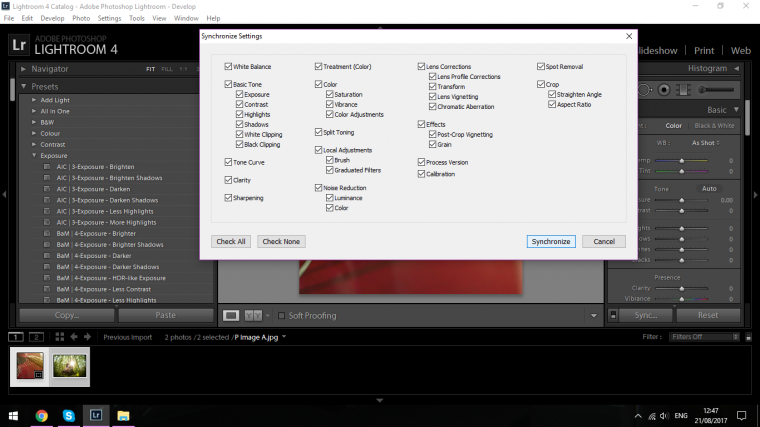Click the Lightroom taskbar icon
The image size is (760, 427).
[96, 415]
